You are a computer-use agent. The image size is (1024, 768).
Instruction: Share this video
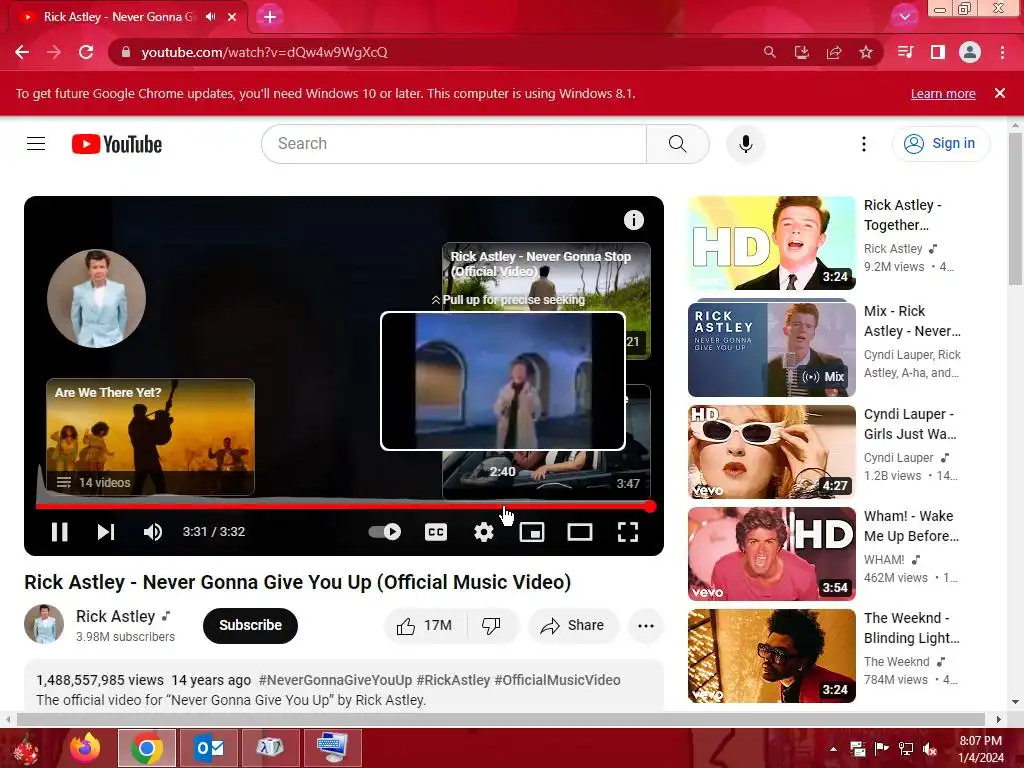point(572,626)
